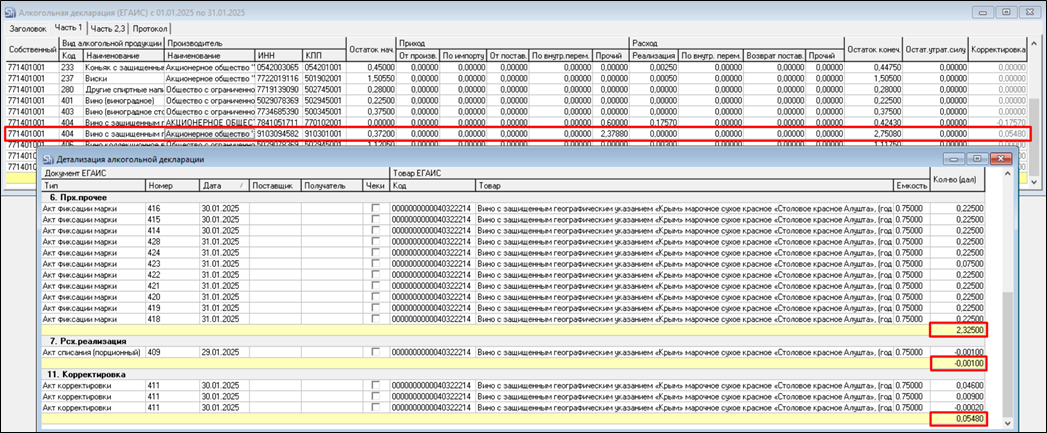1047x433 pixels.
Task: Maximize the Детализация алкогольной декларации window
Action: (977, 159)
